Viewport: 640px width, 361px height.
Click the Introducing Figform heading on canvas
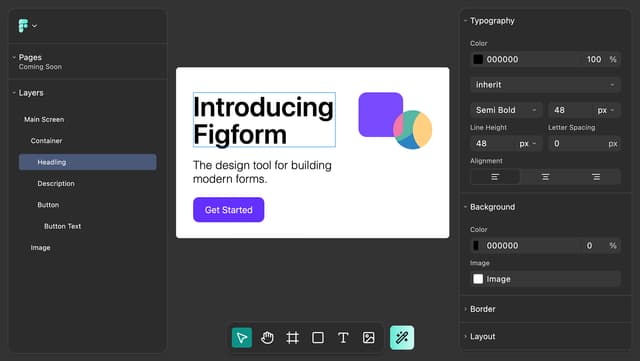[264, 120]
